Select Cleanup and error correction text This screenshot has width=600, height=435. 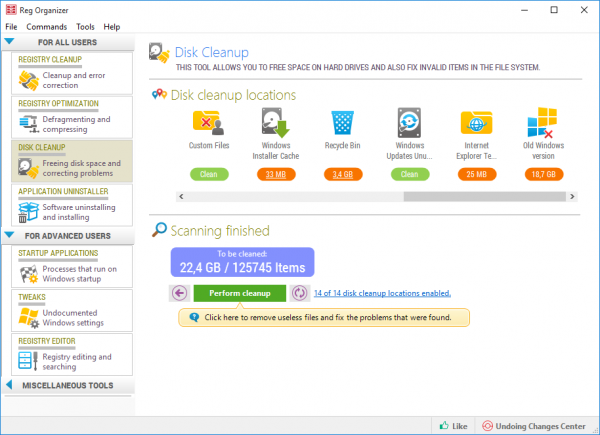tap(74, 80)
